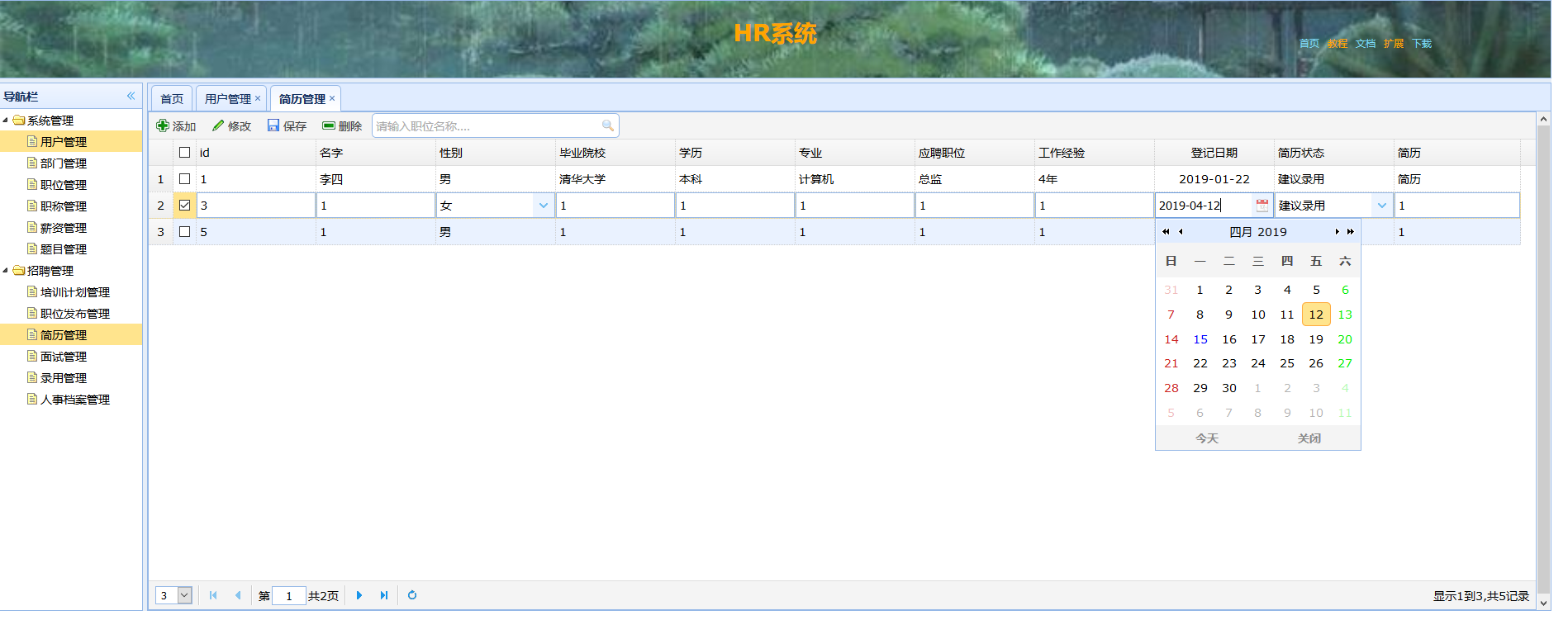The image size is (1568, 620).
Task: Click the vertical scrollbar down arrow
Action: (x=1542, y=603)
